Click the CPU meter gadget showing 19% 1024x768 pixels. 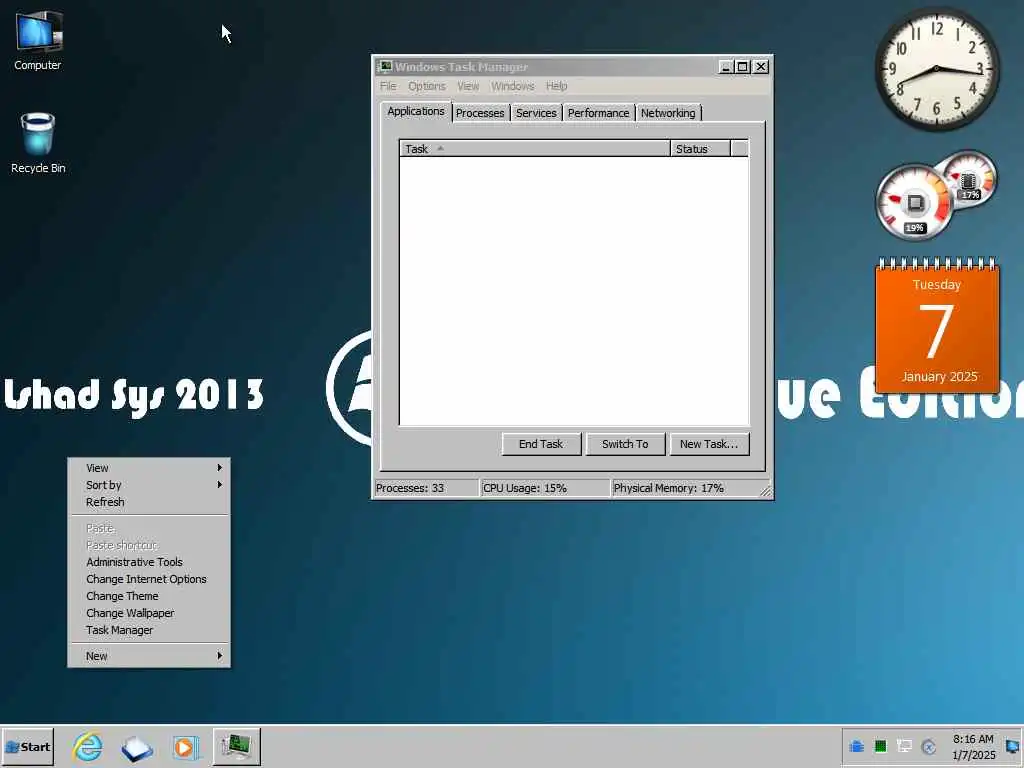point(914,202)
